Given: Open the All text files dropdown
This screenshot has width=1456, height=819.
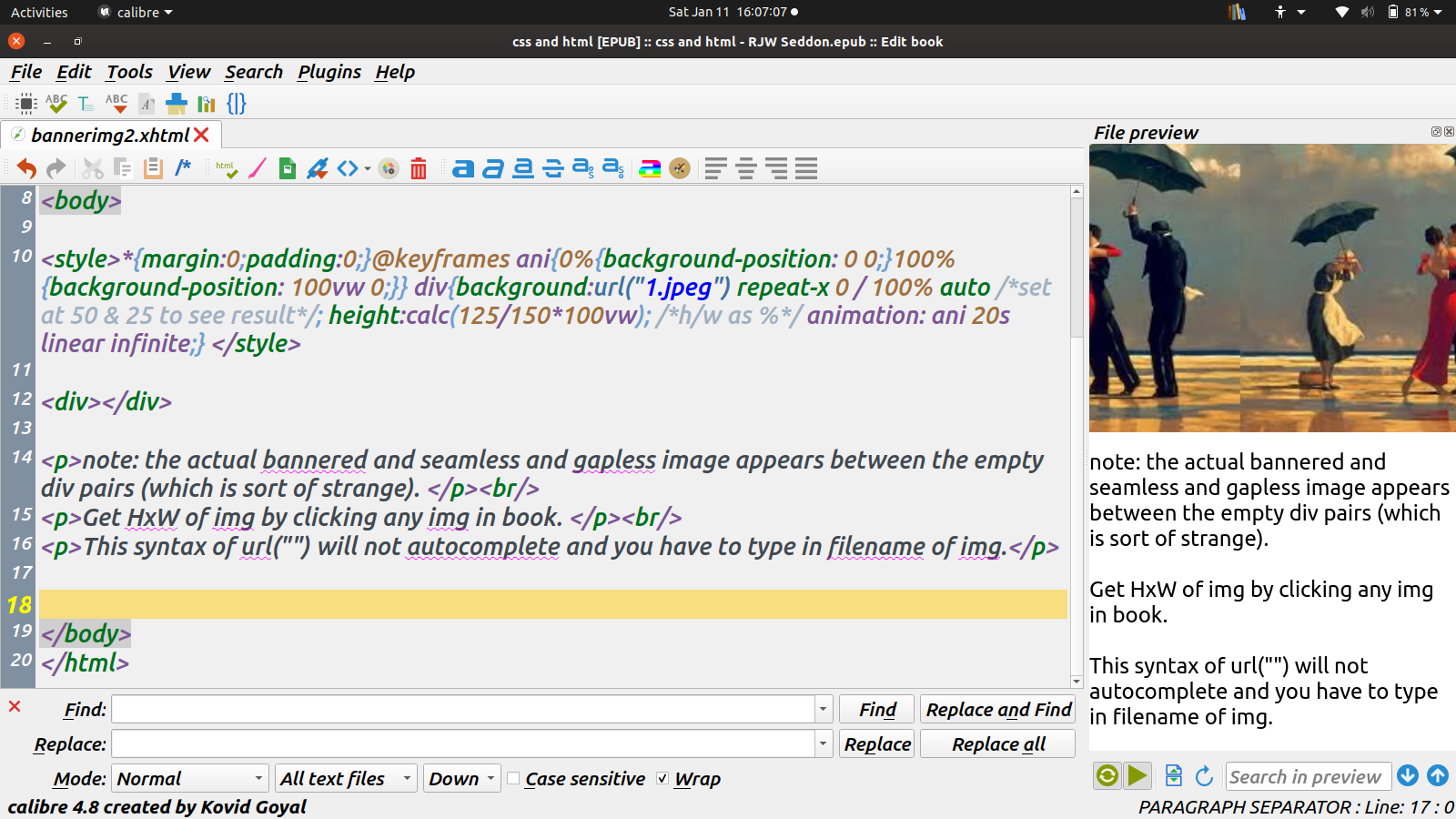Looking at the screenshot, I should point(346,779).
